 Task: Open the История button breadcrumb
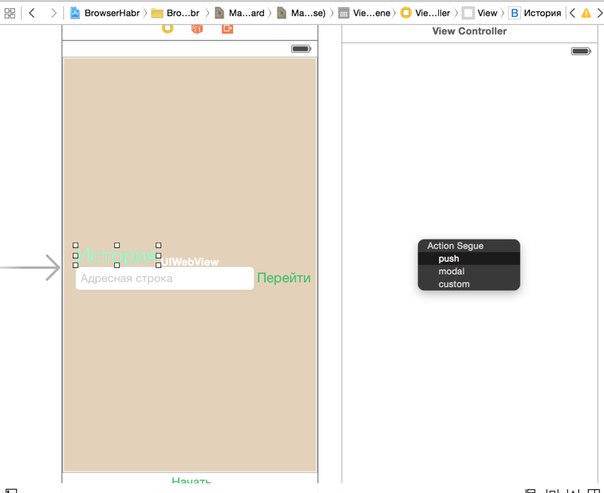coord(535,13)
